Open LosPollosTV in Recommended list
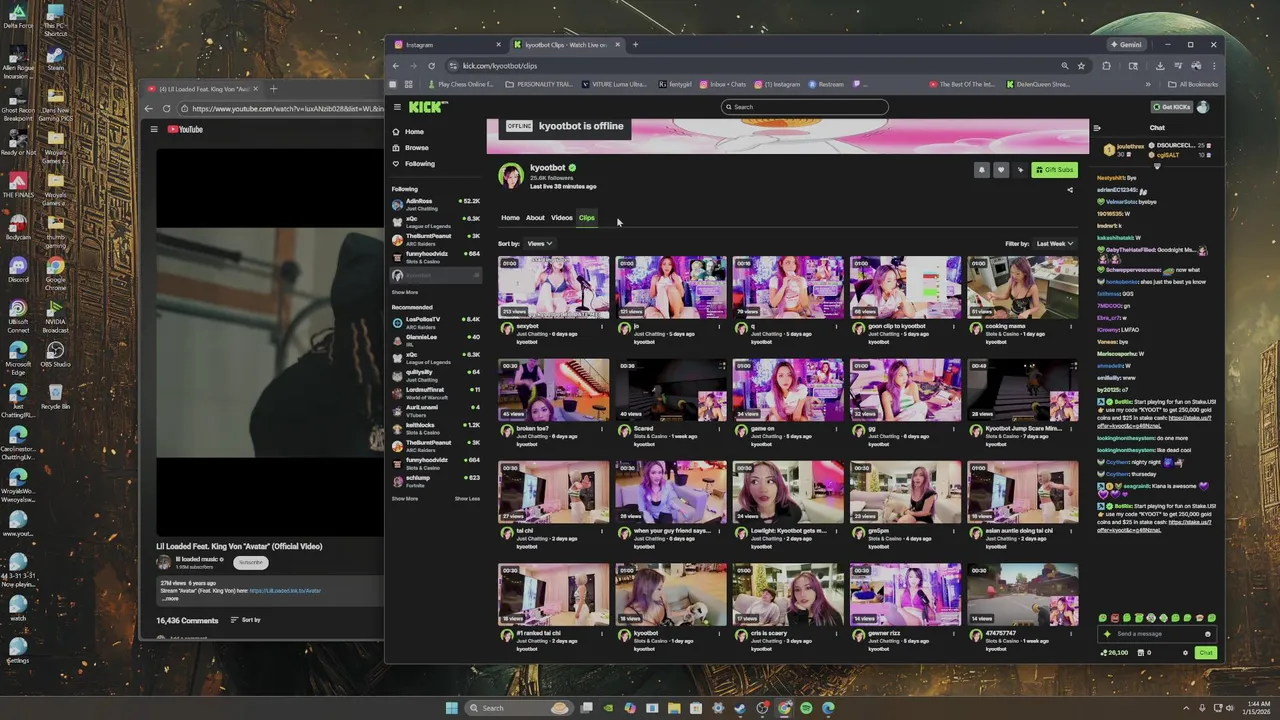 (436, 322)
